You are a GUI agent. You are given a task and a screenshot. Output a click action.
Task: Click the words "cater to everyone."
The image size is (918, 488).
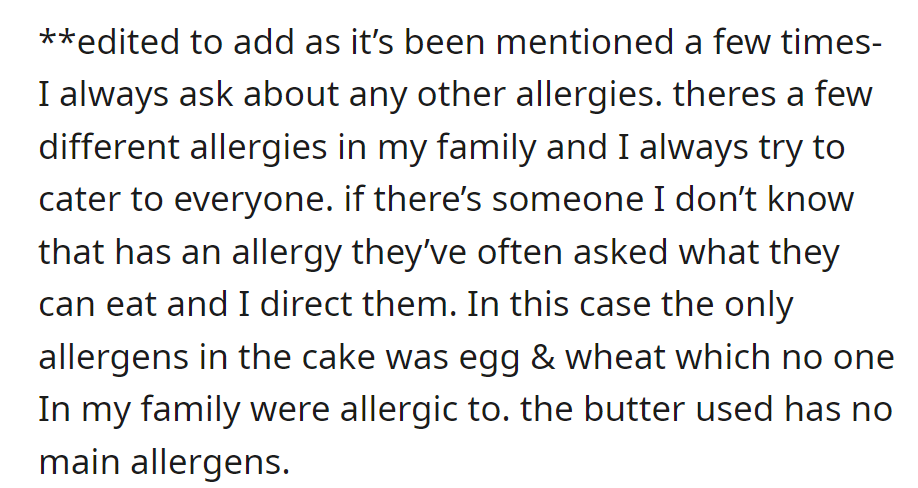tap(186, 200)
